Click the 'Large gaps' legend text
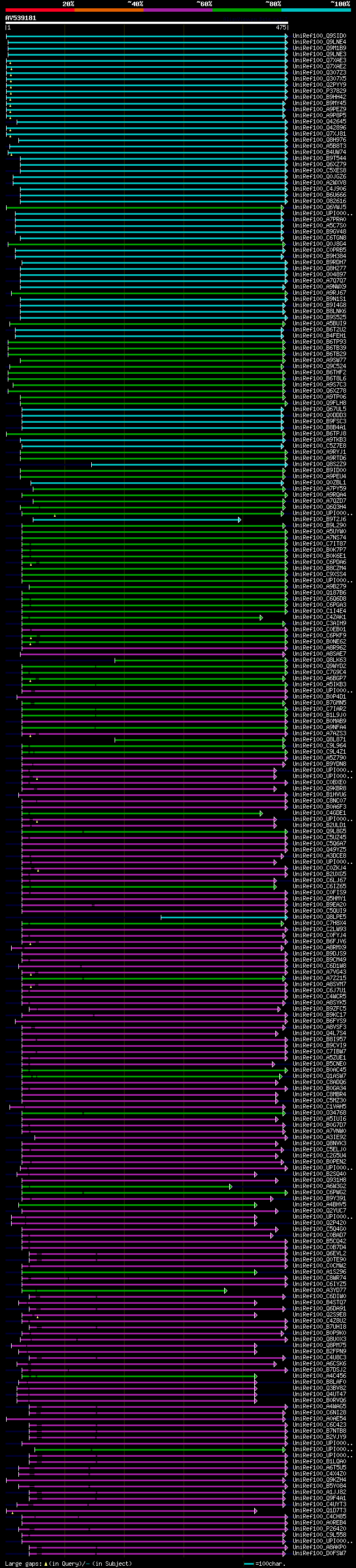 [24, 1563]
